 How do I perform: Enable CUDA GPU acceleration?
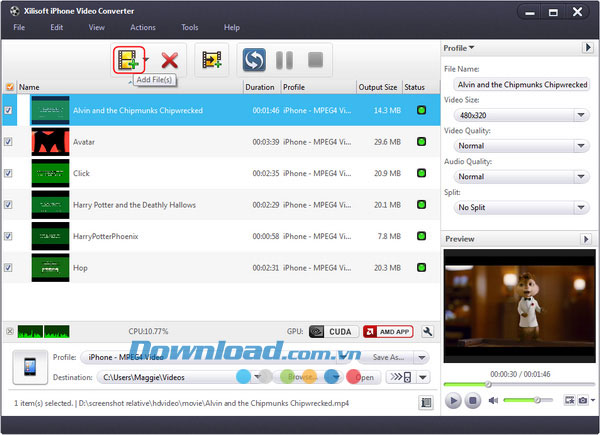click(330, 332)
